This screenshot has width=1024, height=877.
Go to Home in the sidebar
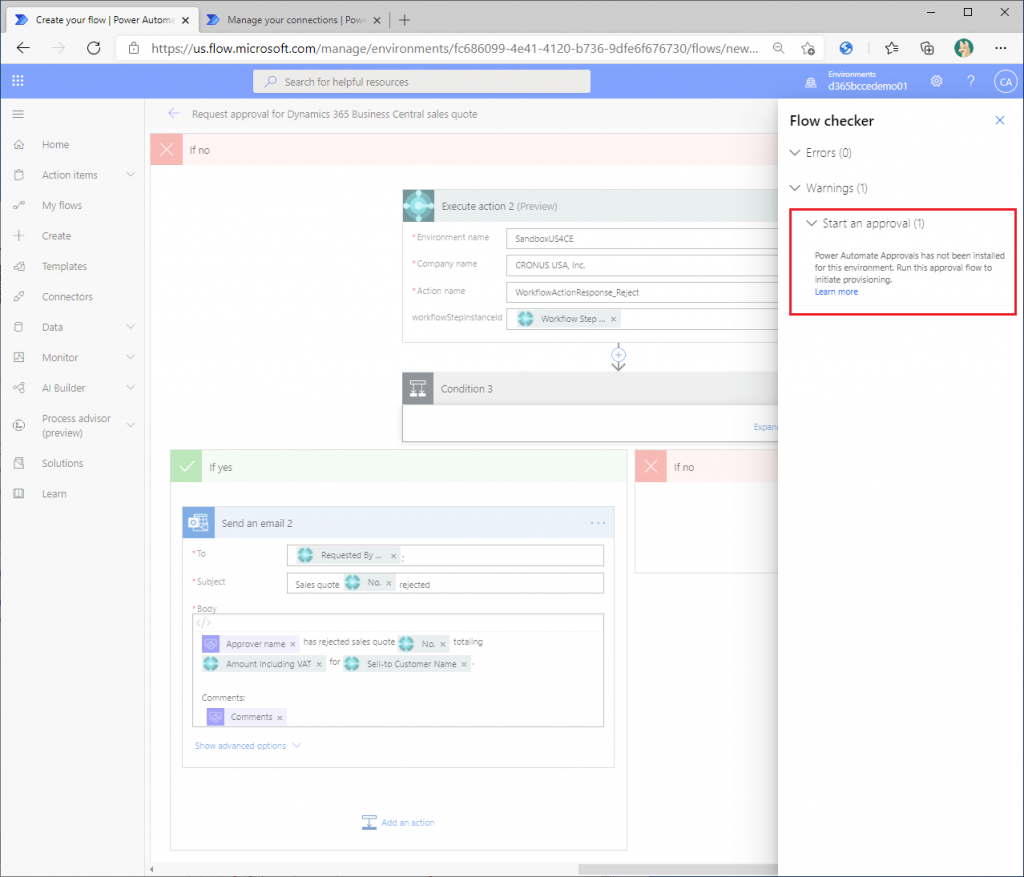coord(56,144)
